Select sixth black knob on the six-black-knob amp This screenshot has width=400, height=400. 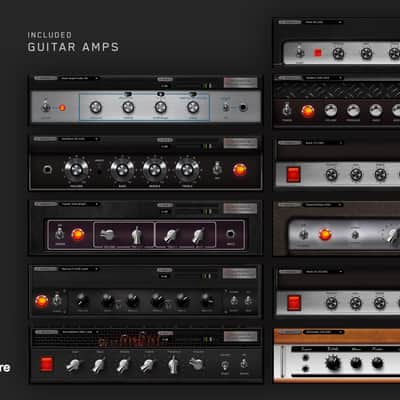(x=207, y=300)
